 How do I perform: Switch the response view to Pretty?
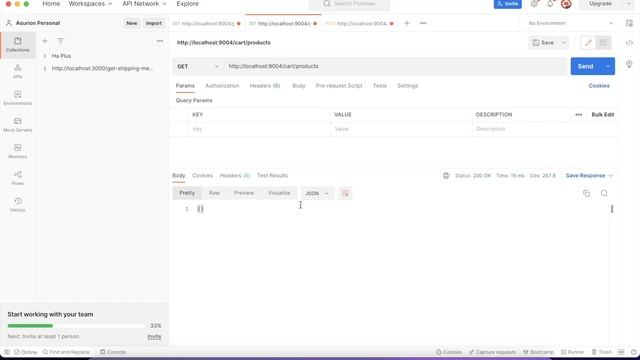click(187, 193)
